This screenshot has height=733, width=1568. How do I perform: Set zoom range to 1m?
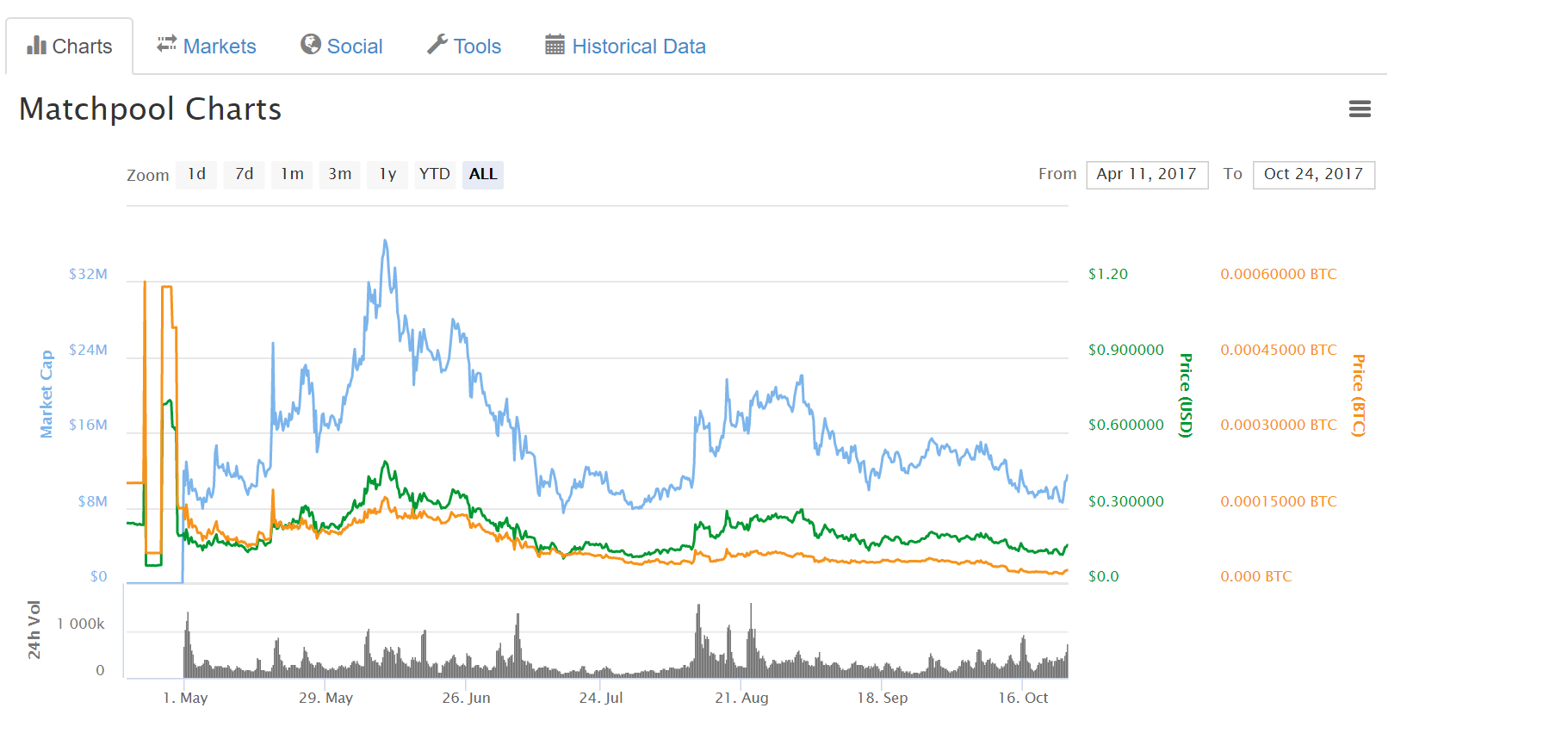(x=292, y=175)
